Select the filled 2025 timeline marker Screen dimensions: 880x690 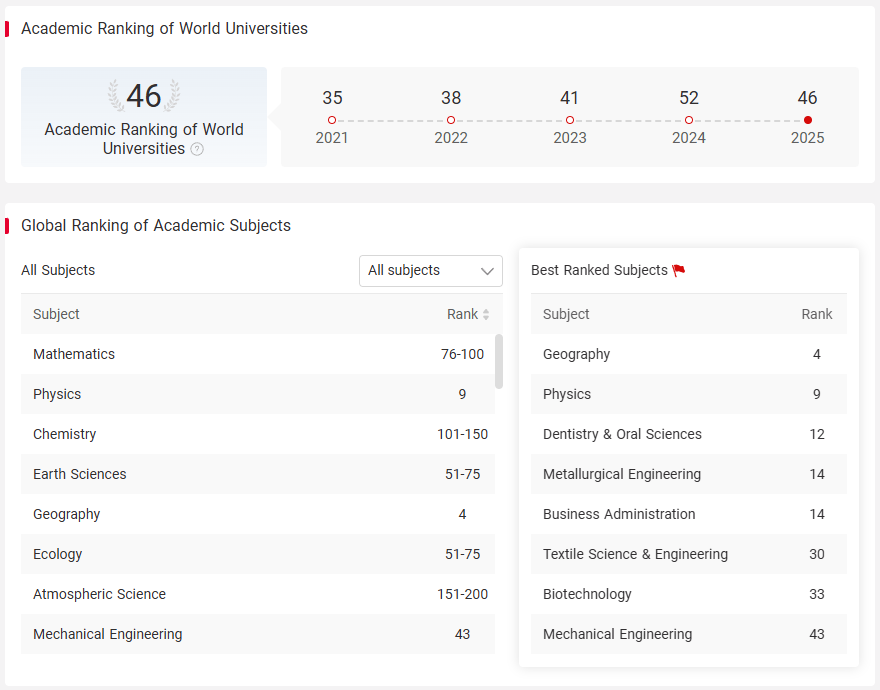tap(808, 120)
